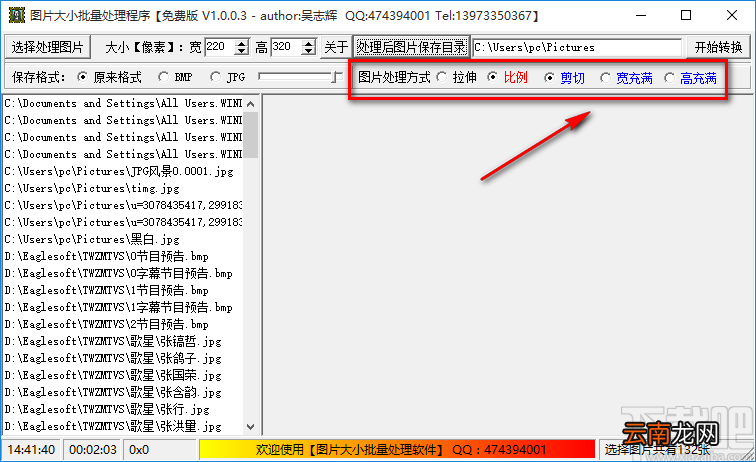This screenshot has height=462, width=756.
Task: Increase the height with the spinner up arrow
Action: coord(309,43)
